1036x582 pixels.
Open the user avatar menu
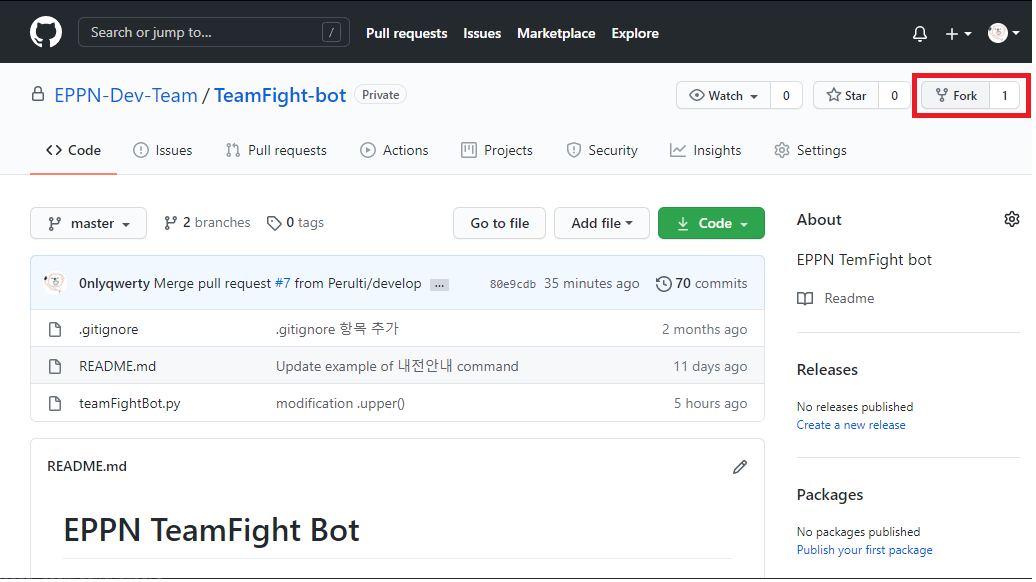coord(1003,32)
